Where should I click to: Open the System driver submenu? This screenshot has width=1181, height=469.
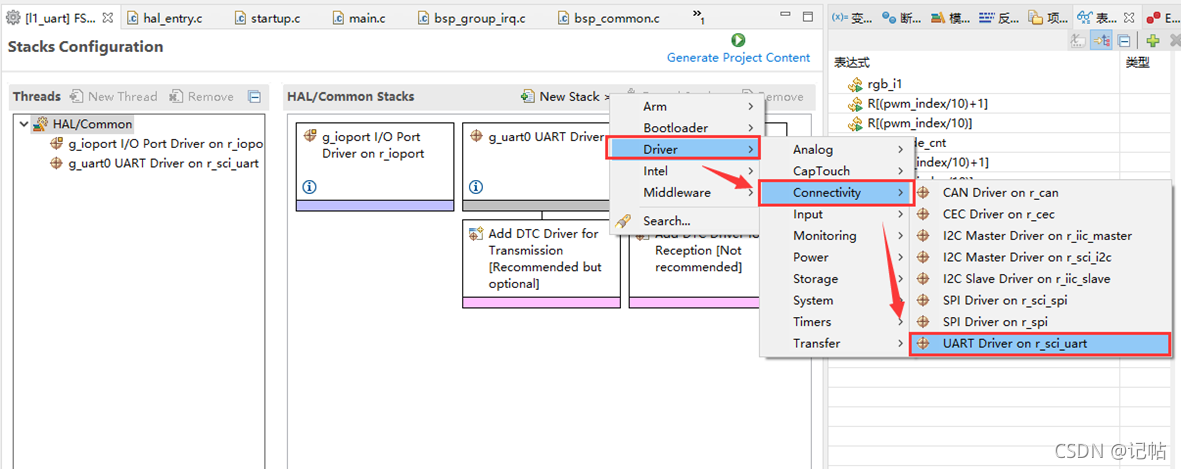tap(836, 300)
